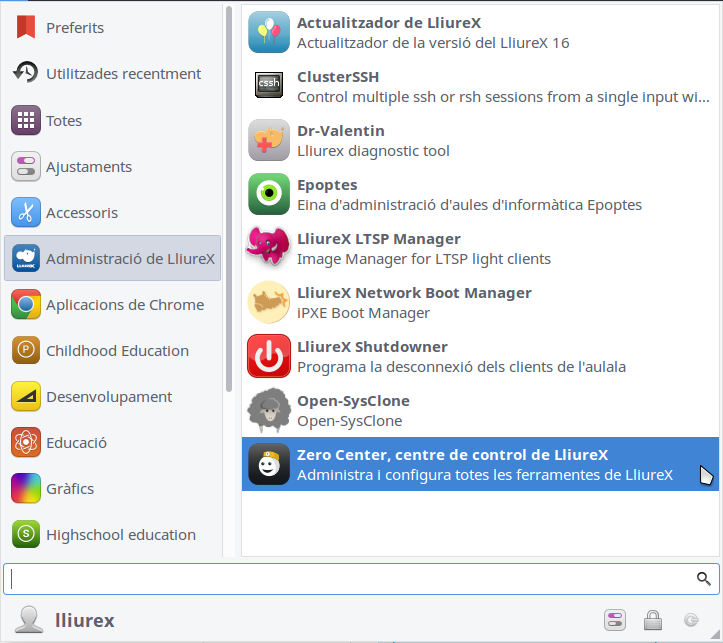Browse the Gràfics category

[70, 489]
